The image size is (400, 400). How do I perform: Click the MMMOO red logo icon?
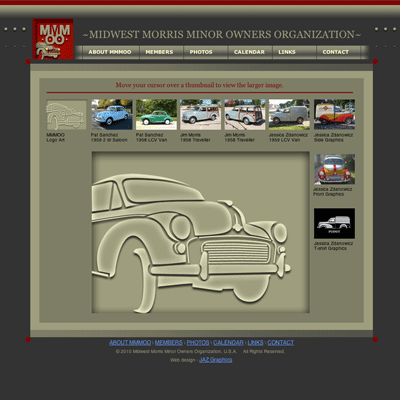tap(53, 39)
